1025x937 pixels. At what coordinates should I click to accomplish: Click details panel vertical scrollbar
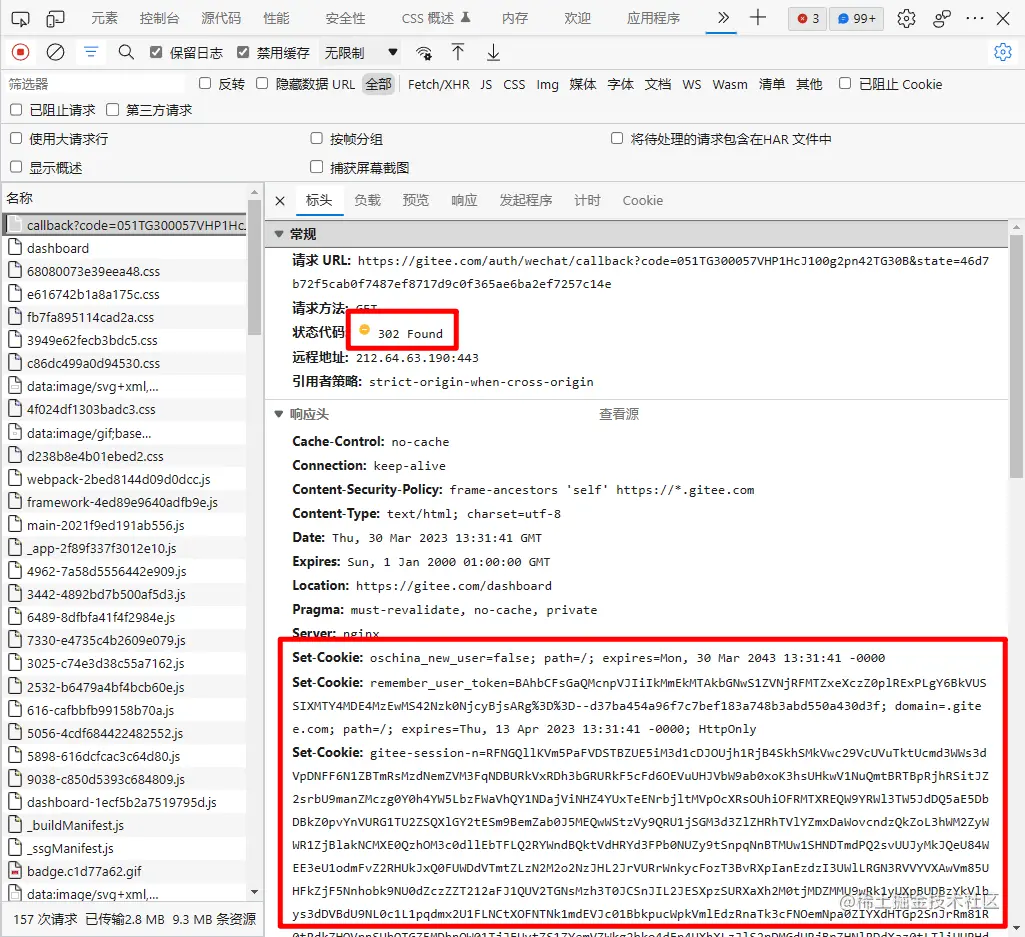[1016, 358]
